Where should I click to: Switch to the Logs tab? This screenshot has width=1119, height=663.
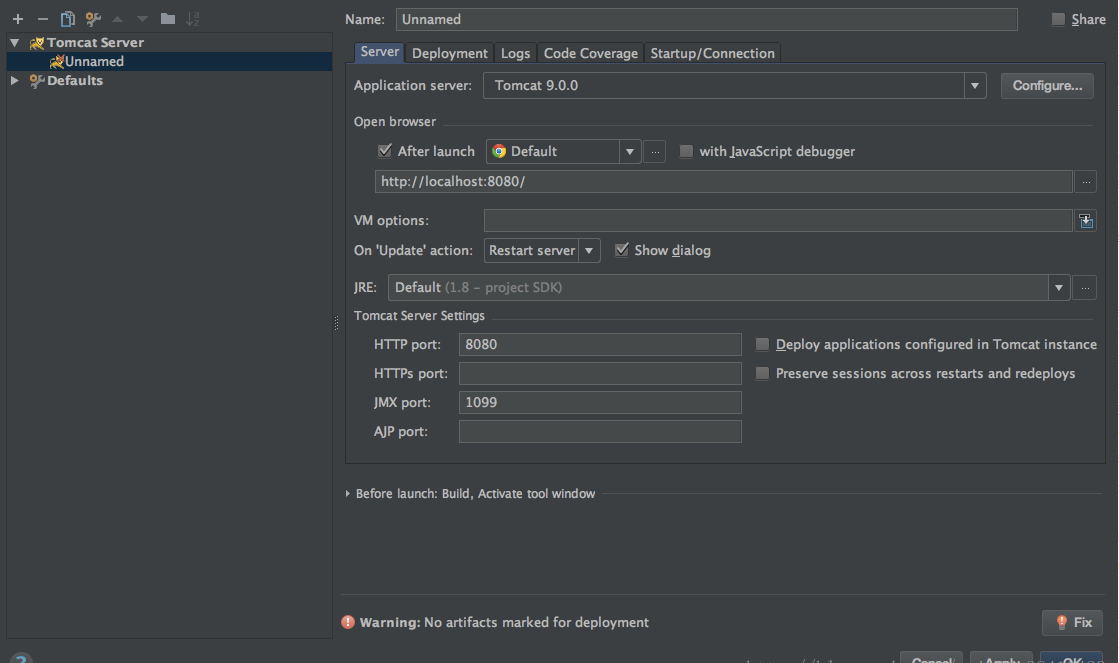tap(515, 53)
